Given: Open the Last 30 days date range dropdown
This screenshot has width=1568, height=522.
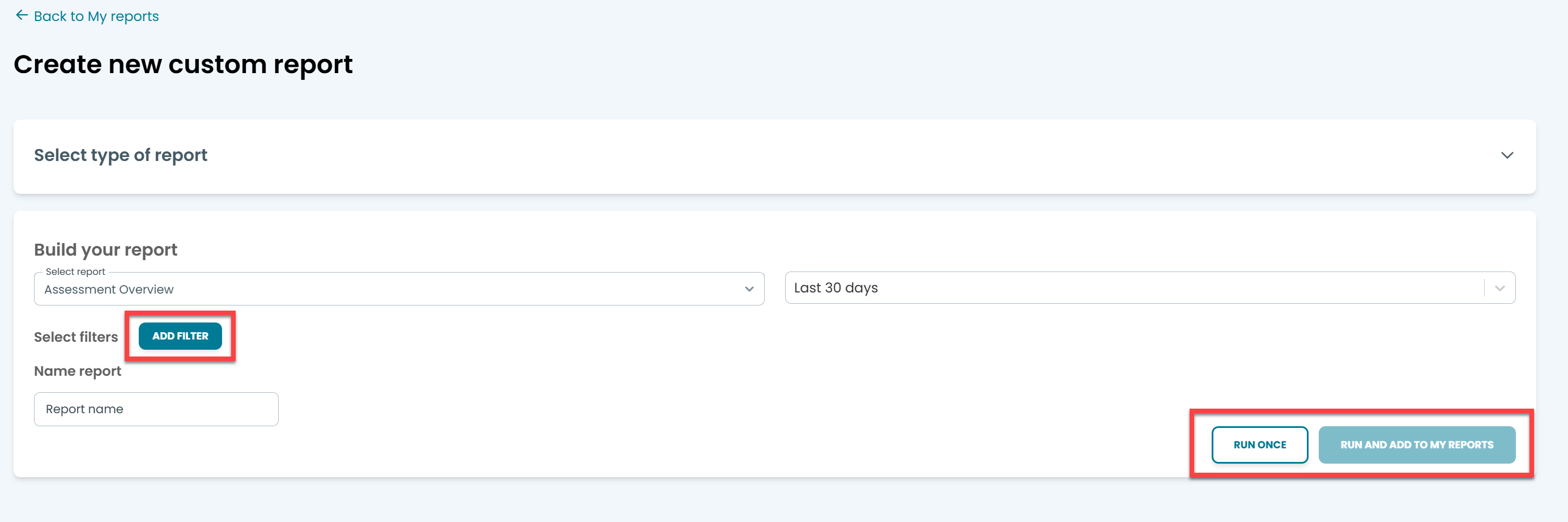Looking at the screenshot, I should tap(1150, 287).
